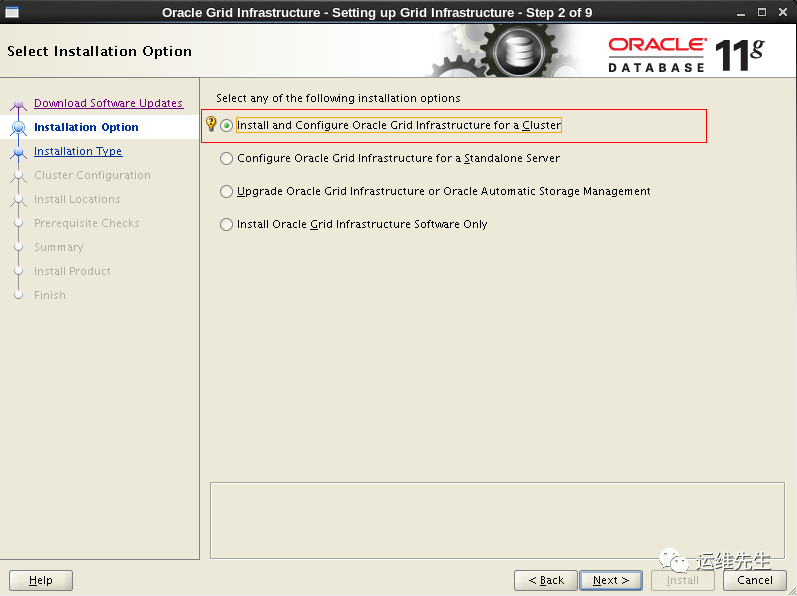The width and height of the screenshot is (797, 596).
Task: Click the Next button
Action: (x=611, y=580)
